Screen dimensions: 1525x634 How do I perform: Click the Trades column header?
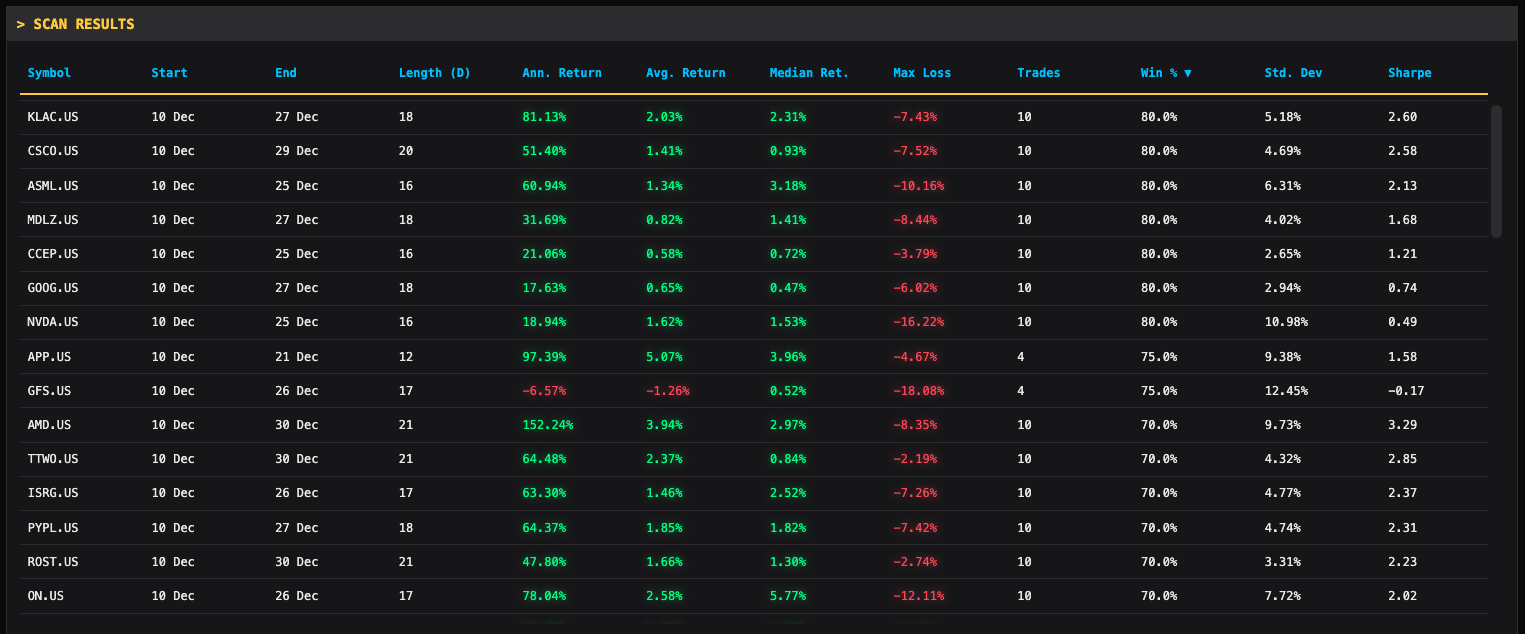[x=1038, y=73]
